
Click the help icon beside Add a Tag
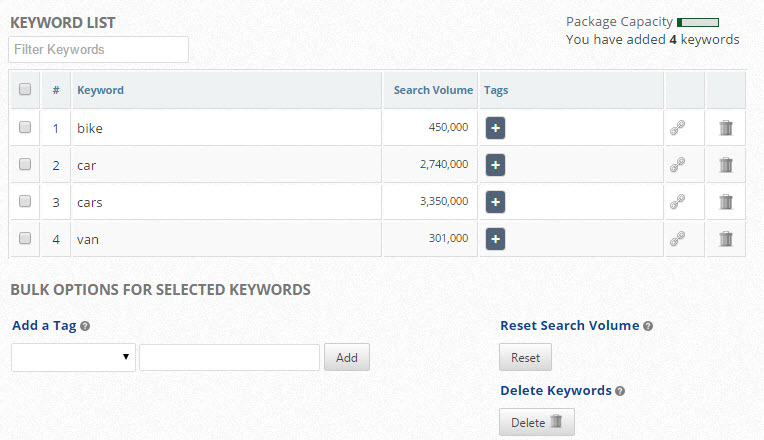coord(85,326)
